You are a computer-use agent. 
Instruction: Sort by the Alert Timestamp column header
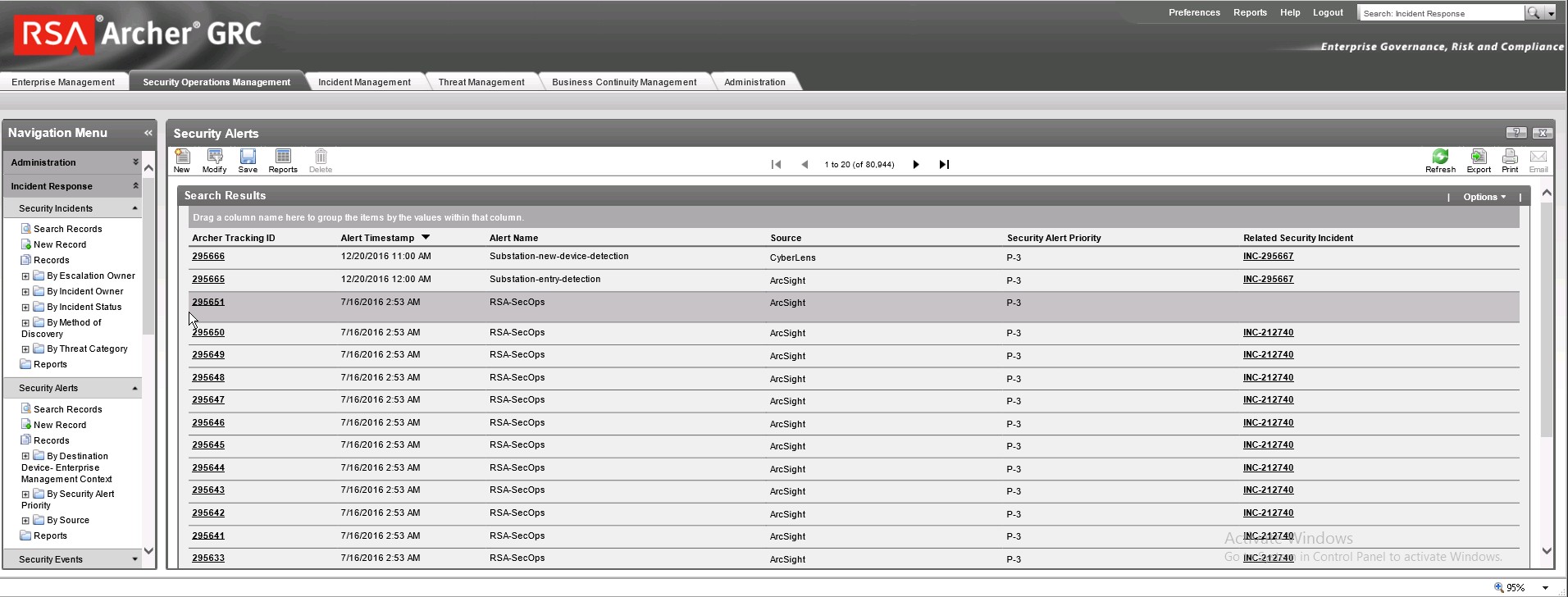pyautogui.click(x=377, y=238)
